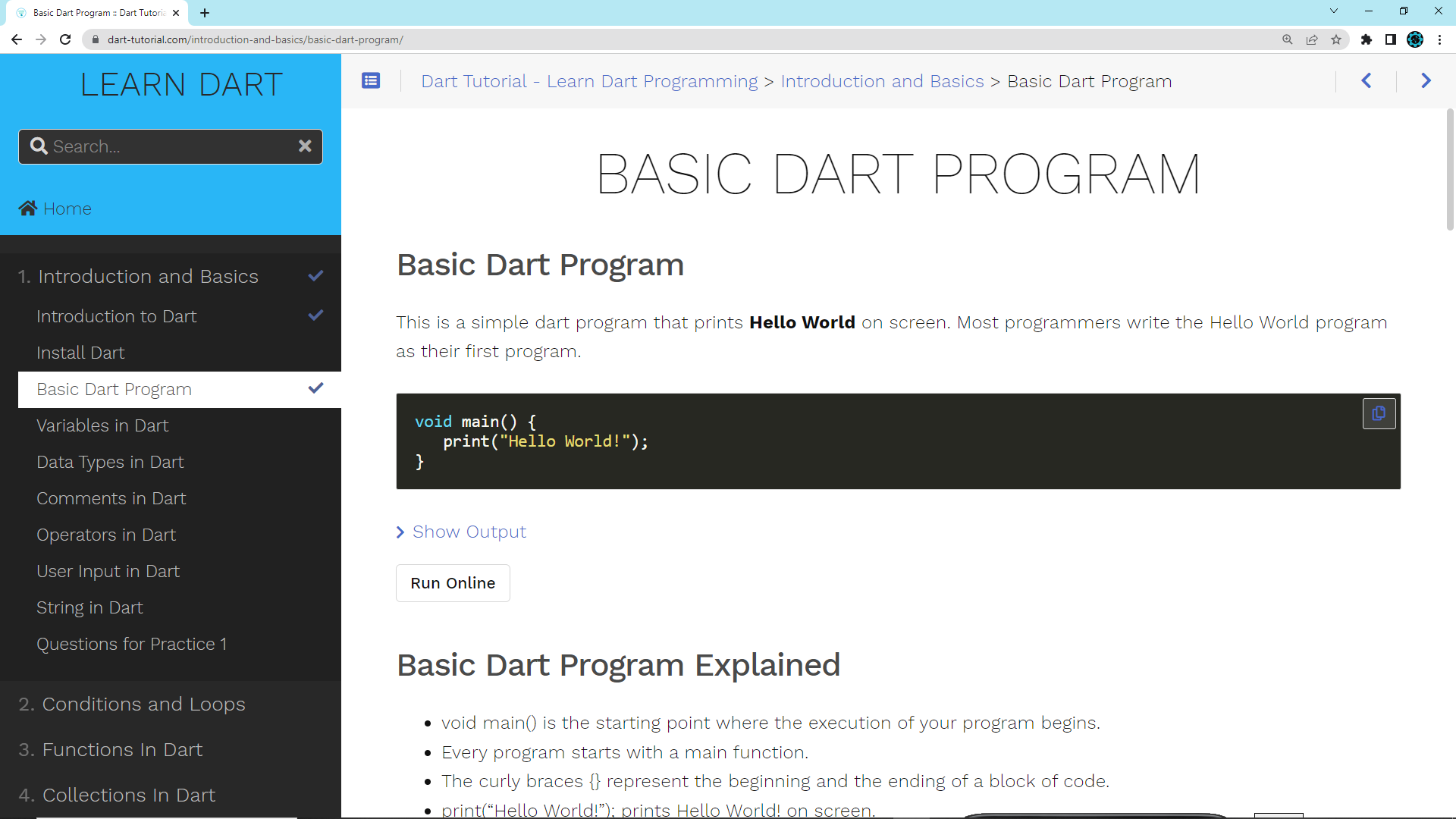Open Install Dart lesson
This screenshot has width=1456, height=819.
pos(80,353)
